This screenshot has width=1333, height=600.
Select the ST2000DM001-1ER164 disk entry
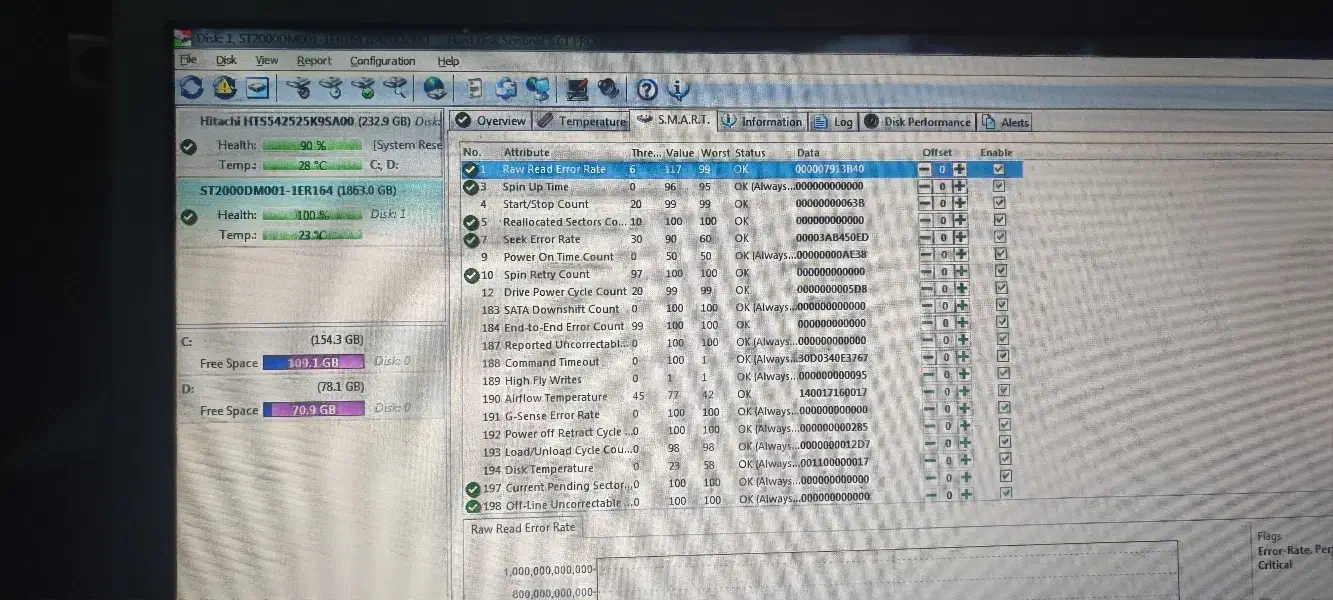[310, 214]
